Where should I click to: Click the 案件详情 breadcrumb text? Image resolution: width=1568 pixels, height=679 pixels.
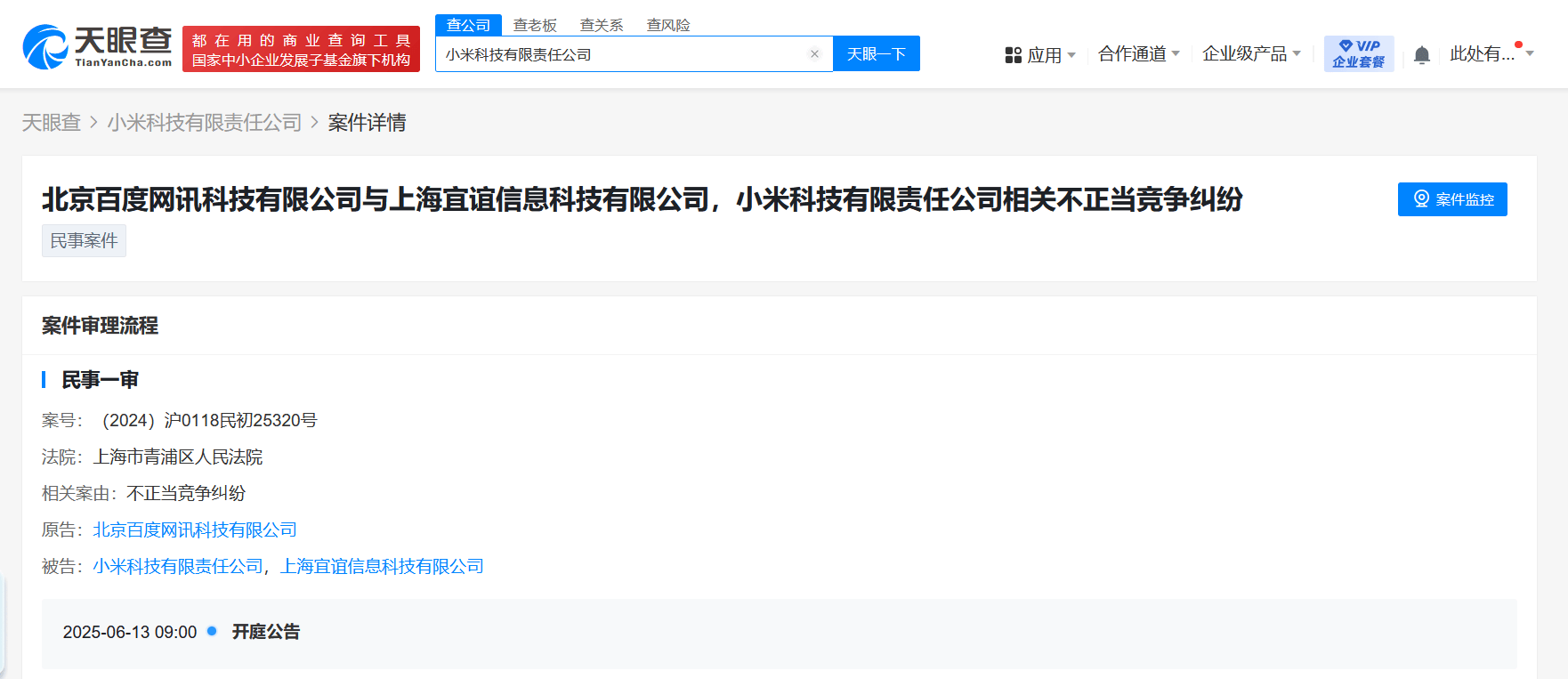(x=367, y=123)
